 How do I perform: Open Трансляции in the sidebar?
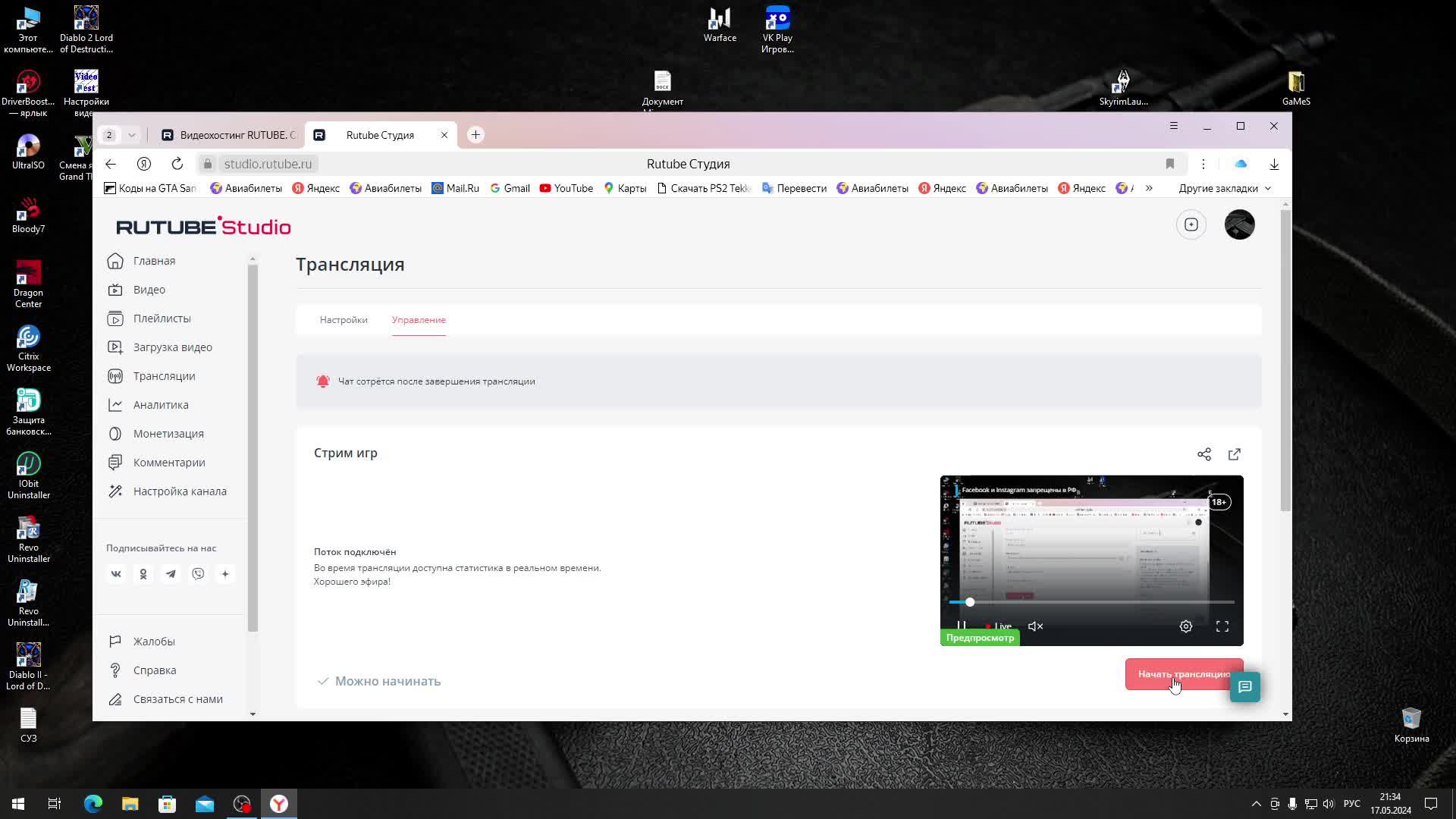[152, 376]
